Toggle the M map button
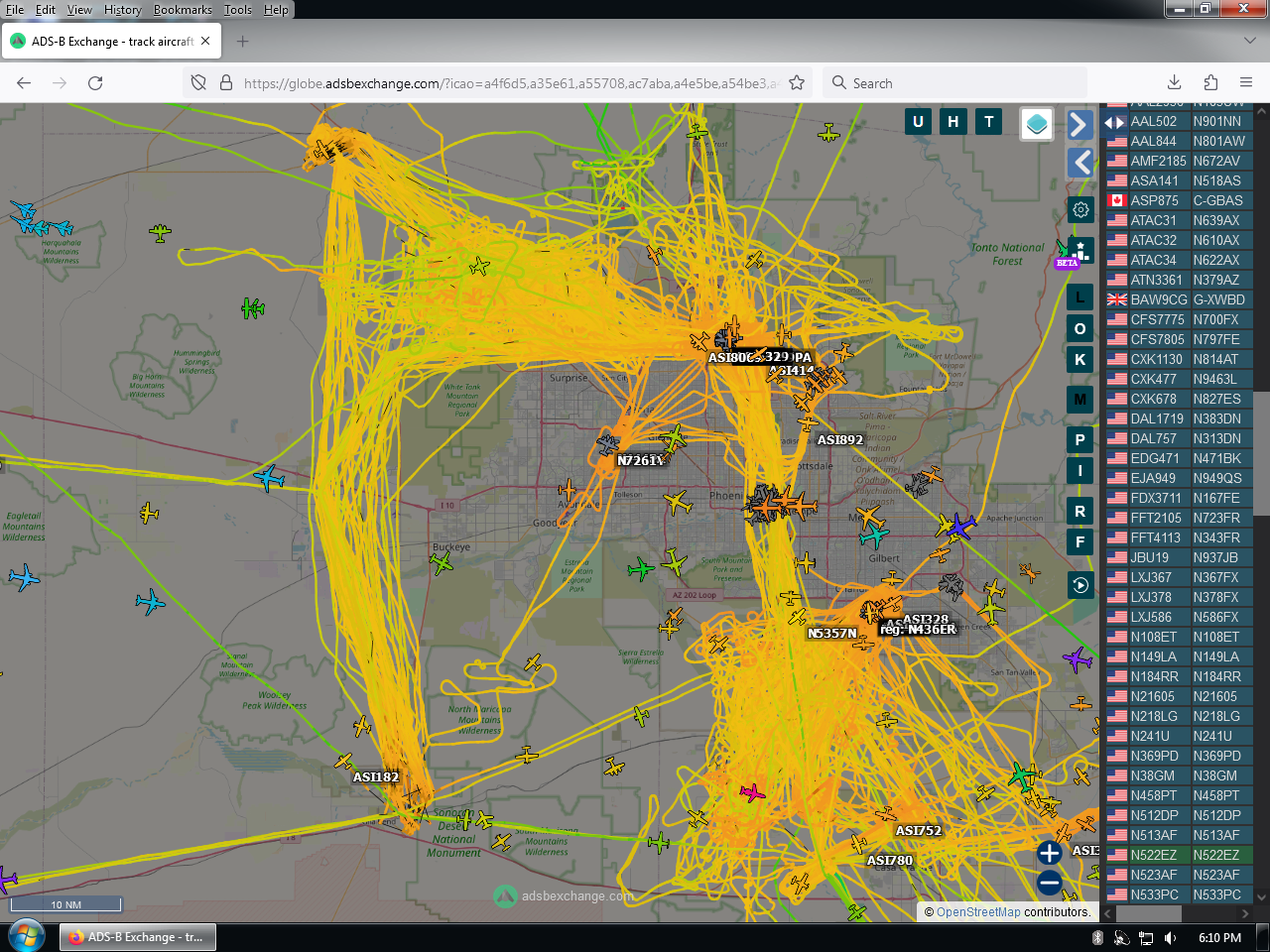Viewport: 1270px width, 952px height. click(1080, 400)
